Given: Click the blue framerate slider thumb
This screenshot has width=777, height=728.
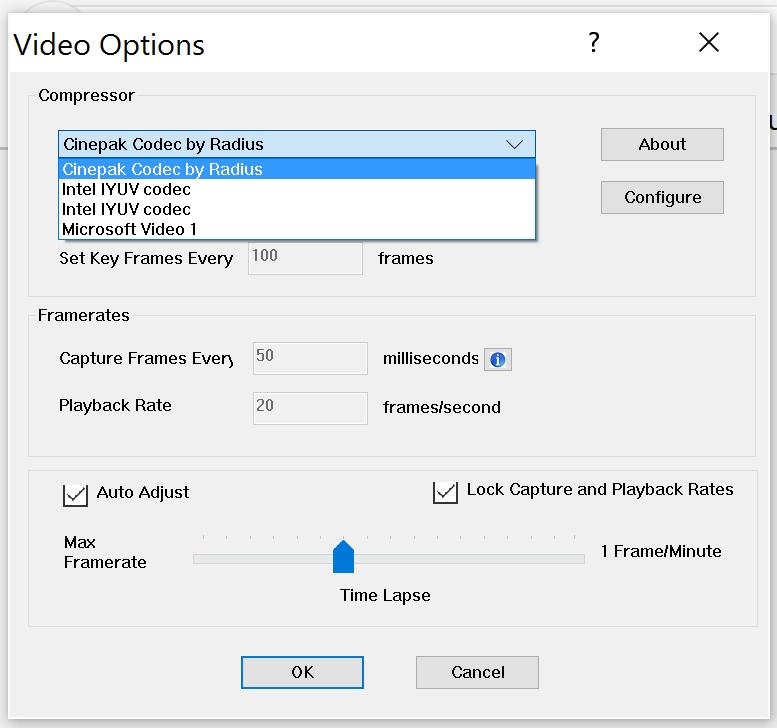Looking at the screenshot, I should coord(343,557).
